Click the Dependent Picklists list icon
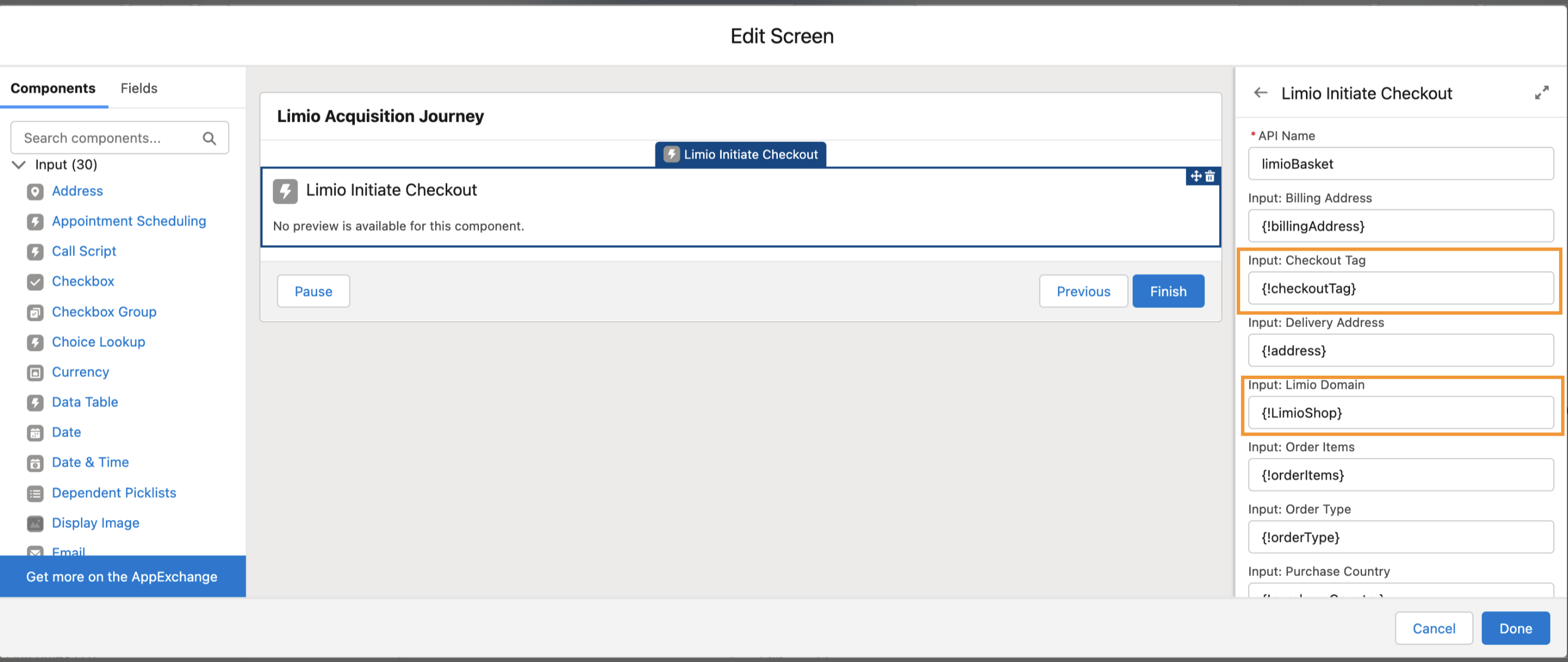 click(x=35, y=493)
